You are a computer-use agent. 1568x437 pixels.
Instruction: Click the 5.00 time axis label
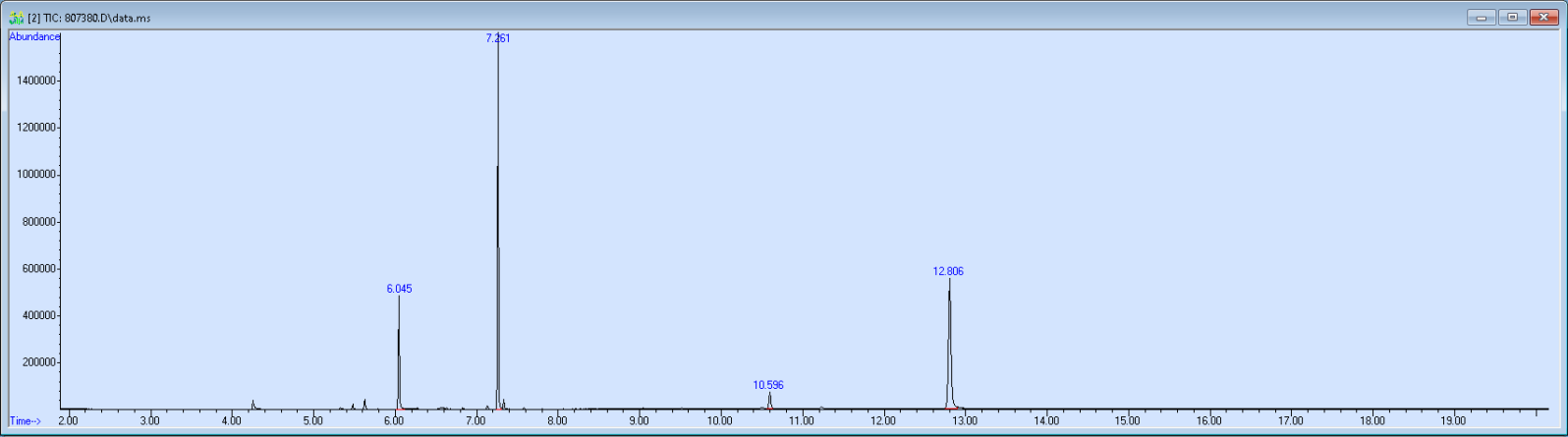click(x=313, y=420)
